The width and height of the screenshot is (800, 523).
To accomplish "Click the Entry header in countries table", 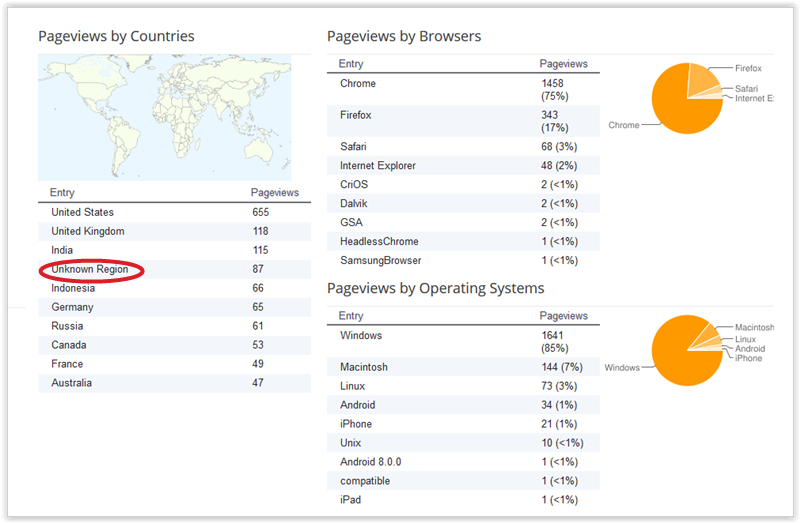I will 62,192.
